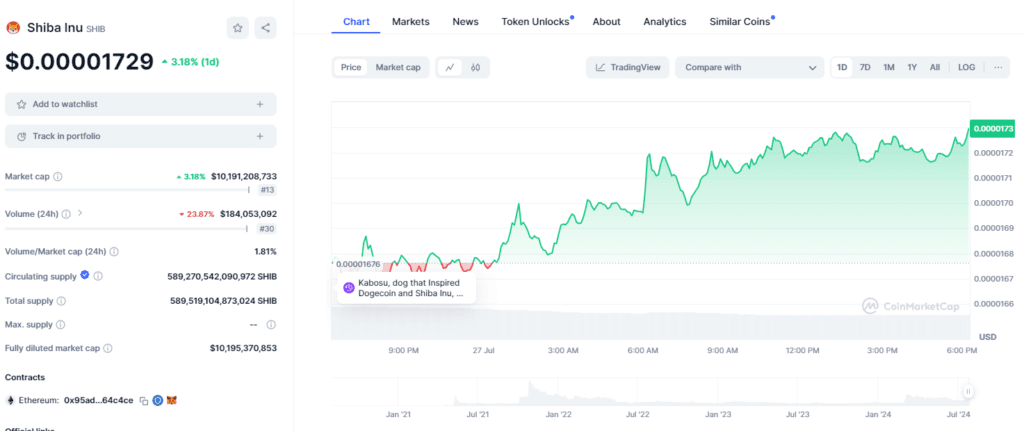The image size is (1024, 431).
Task: Click the #13 market cap rank badge
Action: tap(266, 191)
